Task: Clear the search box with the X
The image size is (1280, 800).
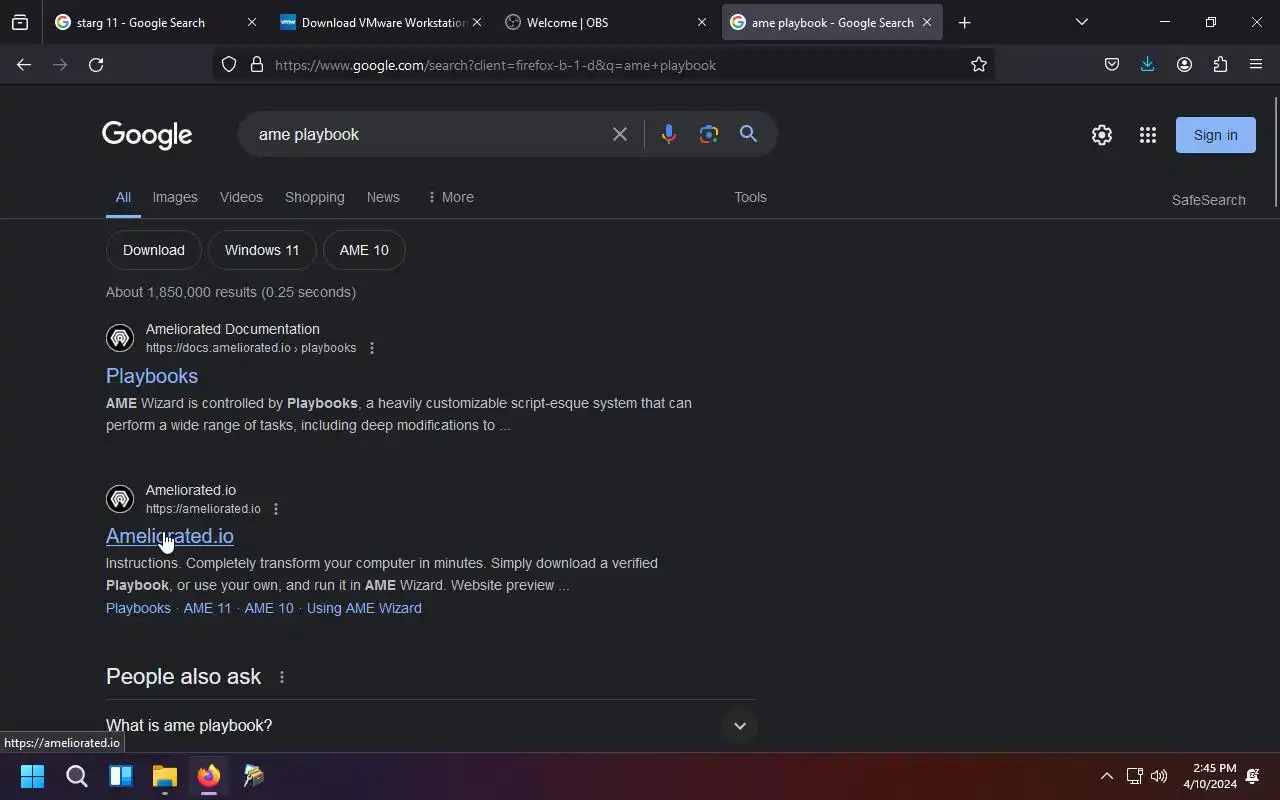Action: pyautogui.click(x=620, y=134)
